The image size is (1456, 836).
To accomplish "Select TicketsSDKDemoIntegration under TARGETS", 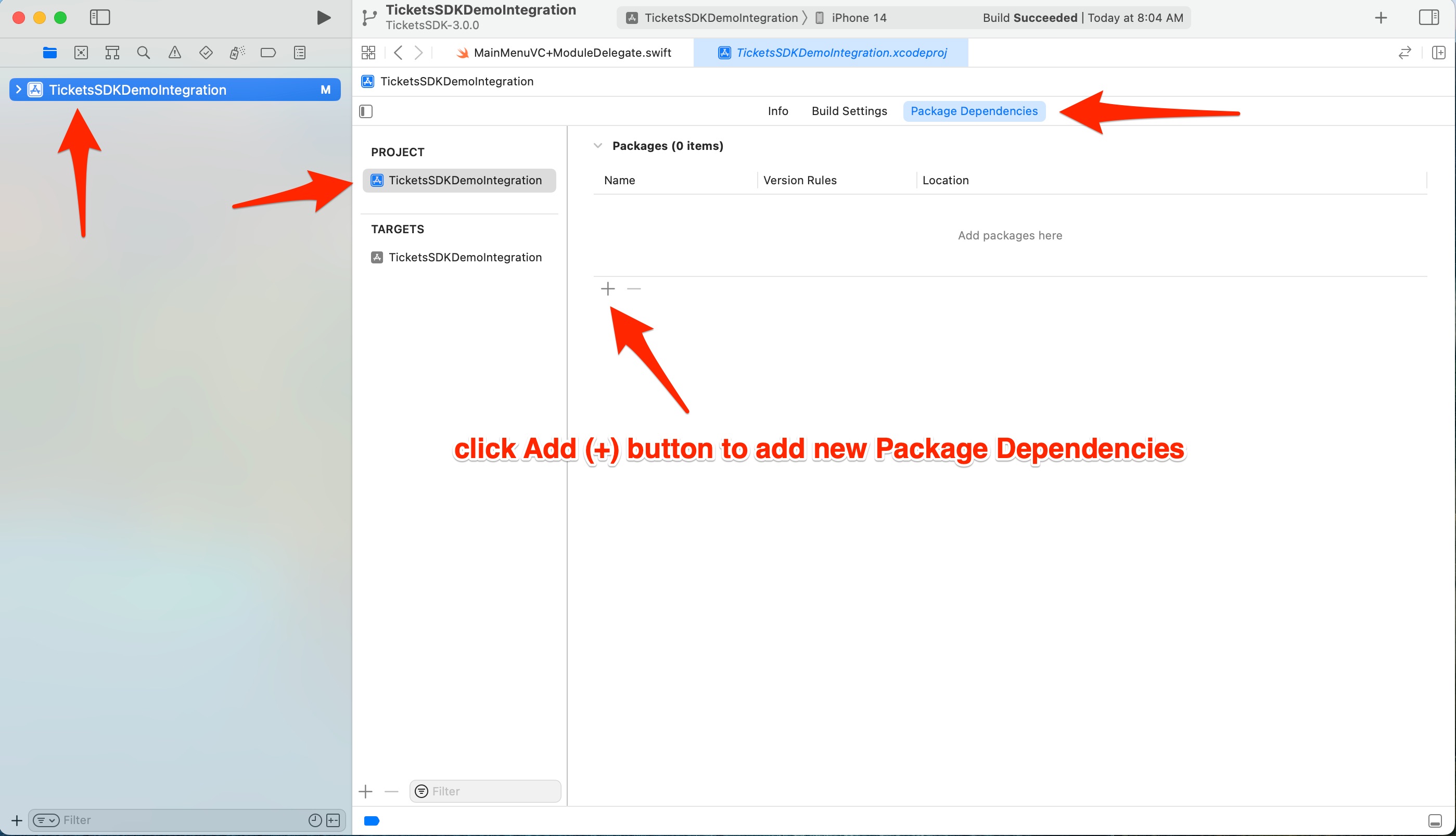I will pos(464,257).
